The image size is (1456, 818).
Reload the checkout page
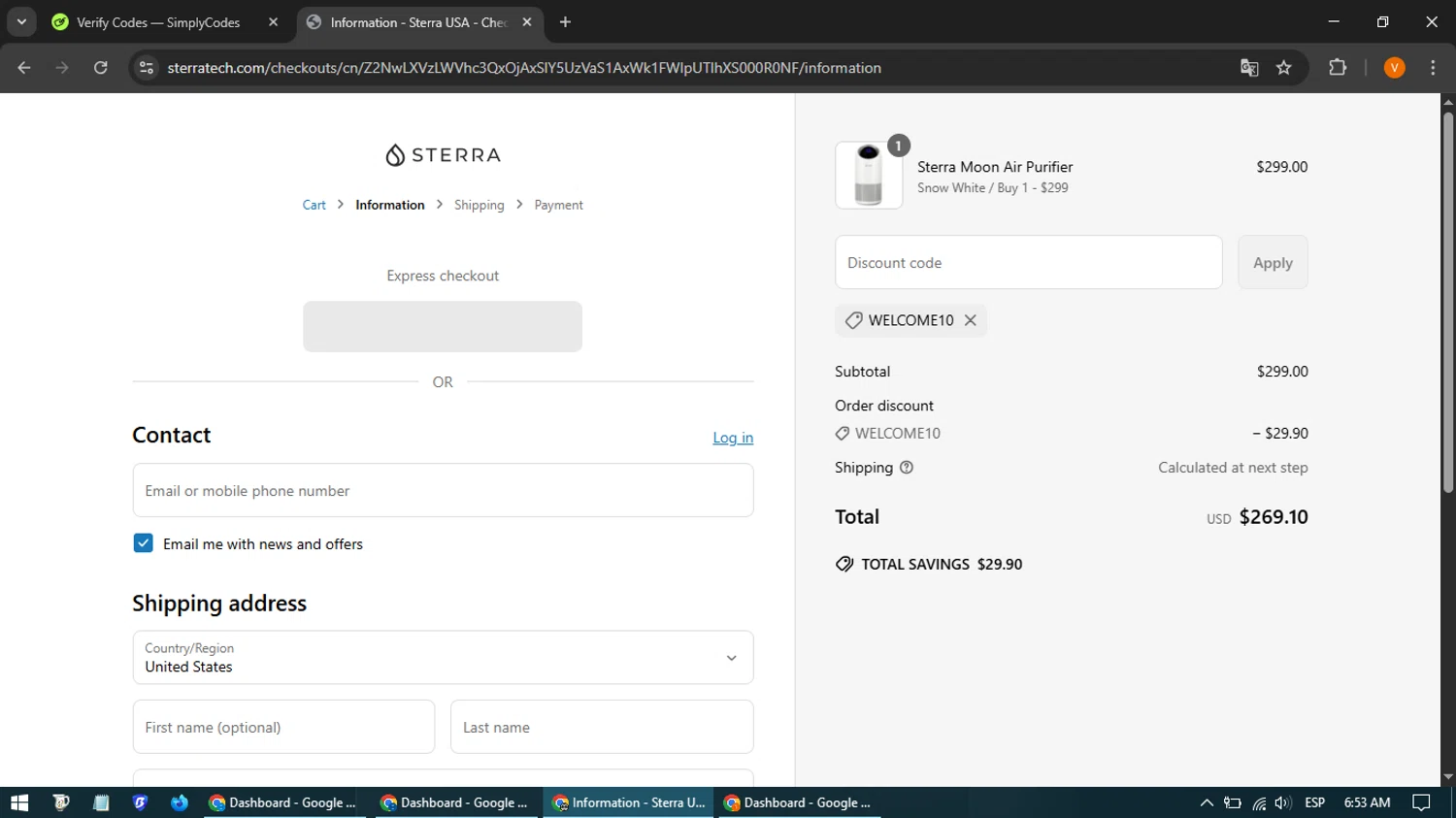(101, 68)
